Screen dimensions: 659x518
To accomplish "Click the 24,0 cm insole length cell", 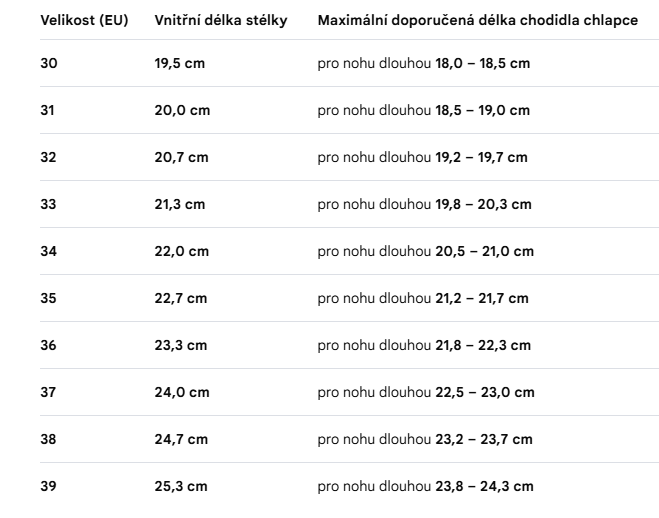I will tap(182, 393).
